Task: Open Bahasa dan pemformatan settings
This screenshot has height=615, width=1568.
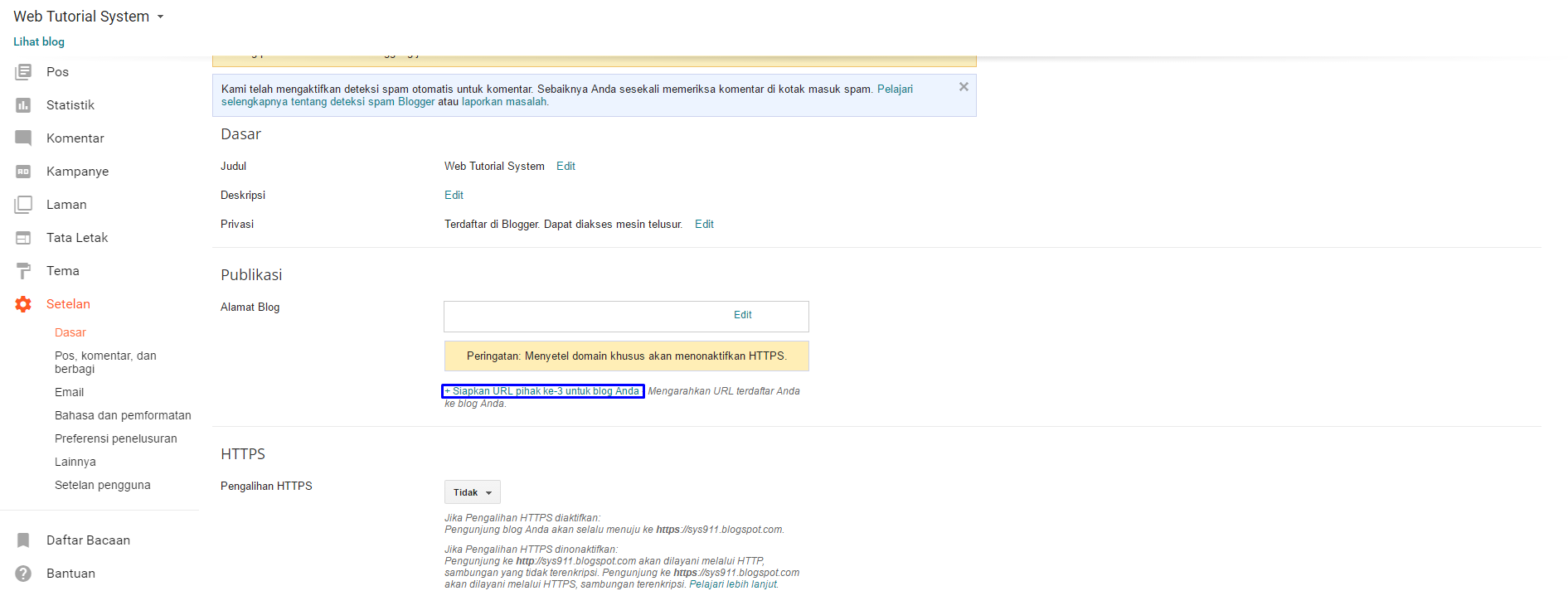Action: [x=123, y=415]
